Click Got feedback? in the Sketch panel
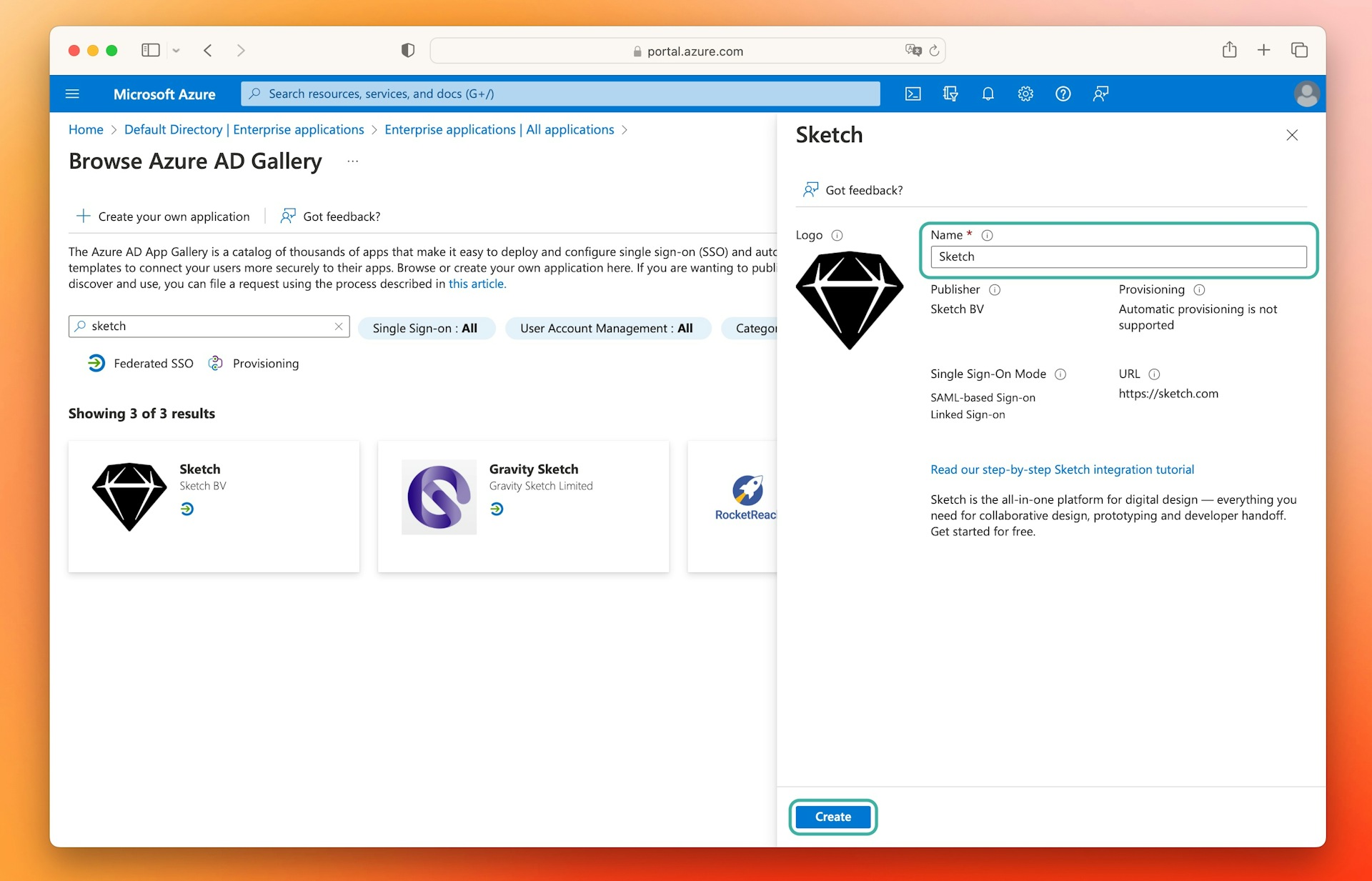Screen dimensions: 1372x881 852,190
